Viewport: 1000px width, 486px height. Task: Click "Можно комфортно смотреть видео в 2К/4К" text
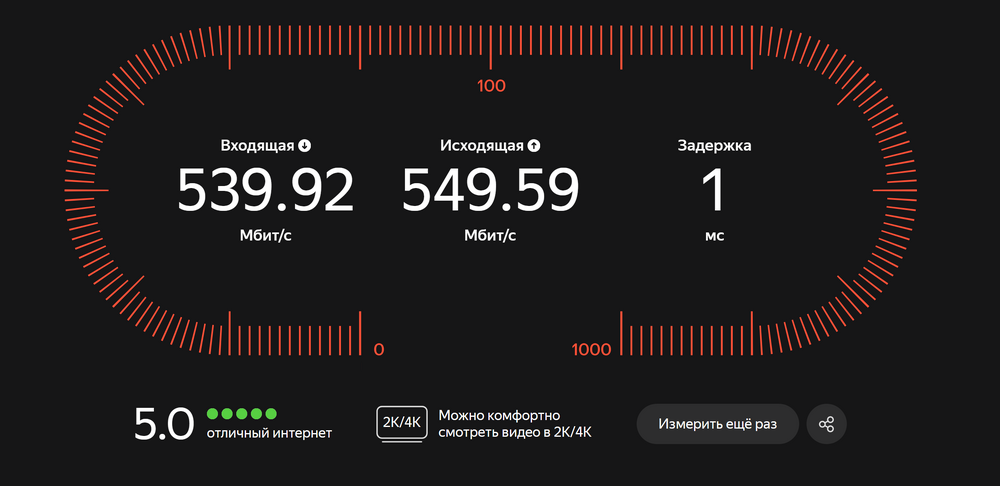pos(515,424)
